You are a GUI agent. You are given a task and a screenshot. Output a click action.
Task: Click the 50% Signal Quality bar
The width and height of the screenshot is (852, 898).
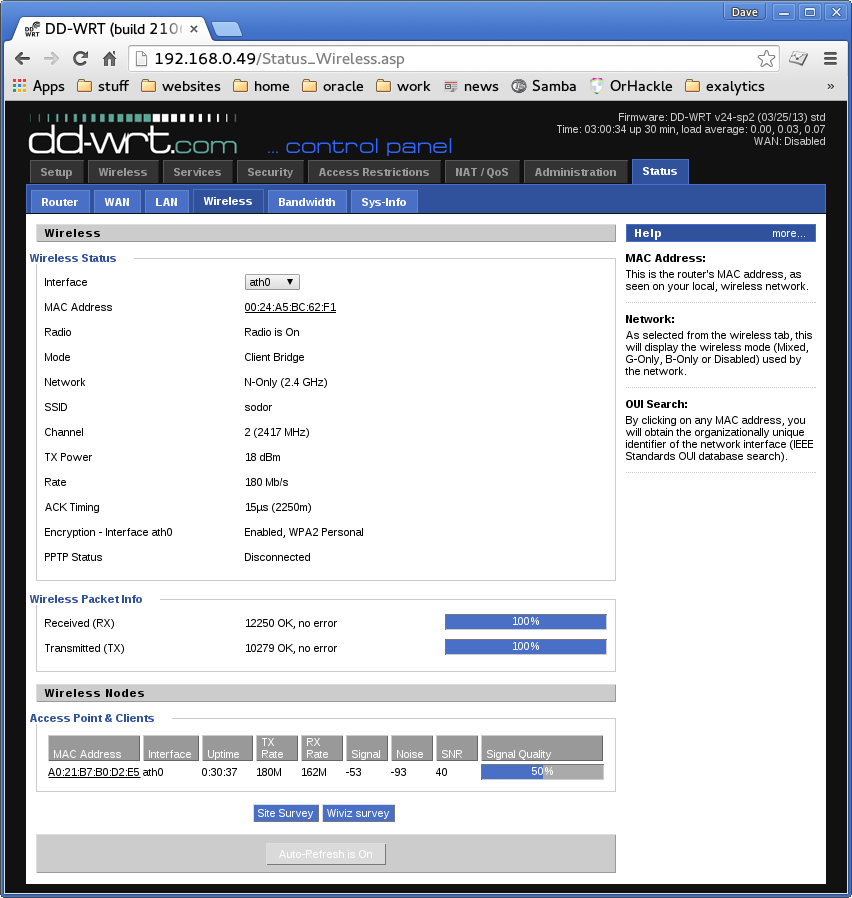tap(542, 771)
